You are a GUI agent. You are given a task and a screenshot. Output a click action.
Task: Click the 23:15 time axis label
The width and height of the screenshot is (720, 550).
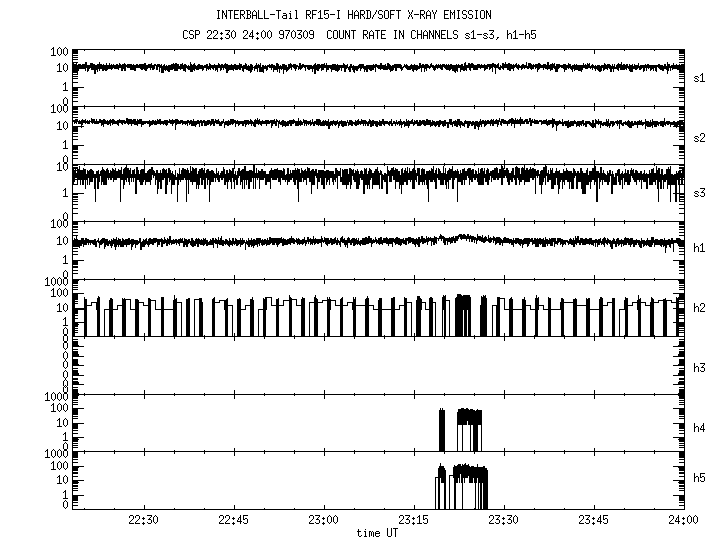pyautogui.click(x=413, y=521)
